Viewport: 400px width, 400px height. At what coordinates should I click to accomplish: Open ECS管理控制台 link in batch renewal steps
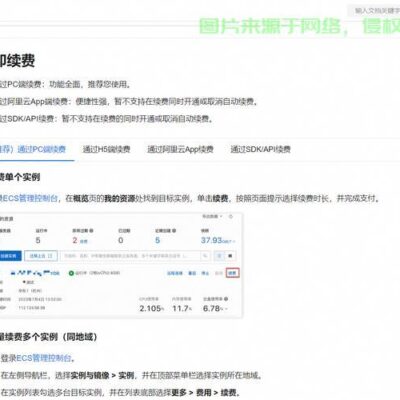click(x=44, y=358)
